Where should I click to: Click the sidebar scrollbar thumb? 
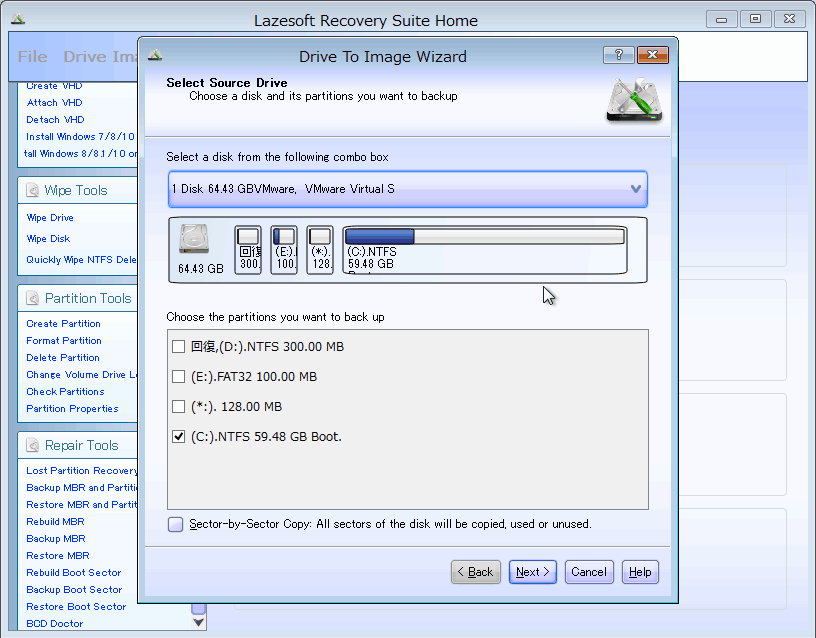coord(198,609)
